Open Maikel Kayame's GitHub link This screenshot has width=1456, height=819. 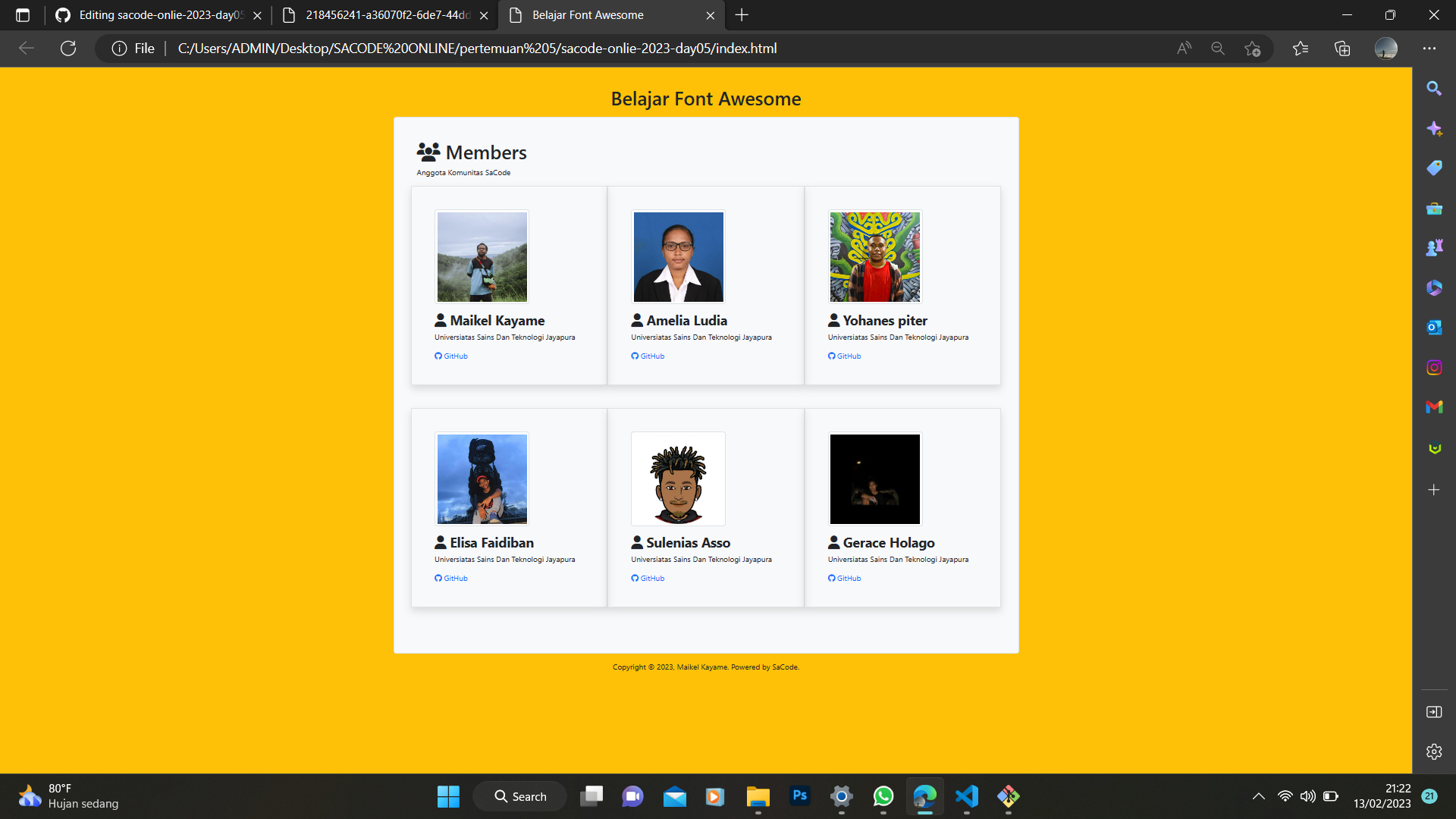[451, 356]
